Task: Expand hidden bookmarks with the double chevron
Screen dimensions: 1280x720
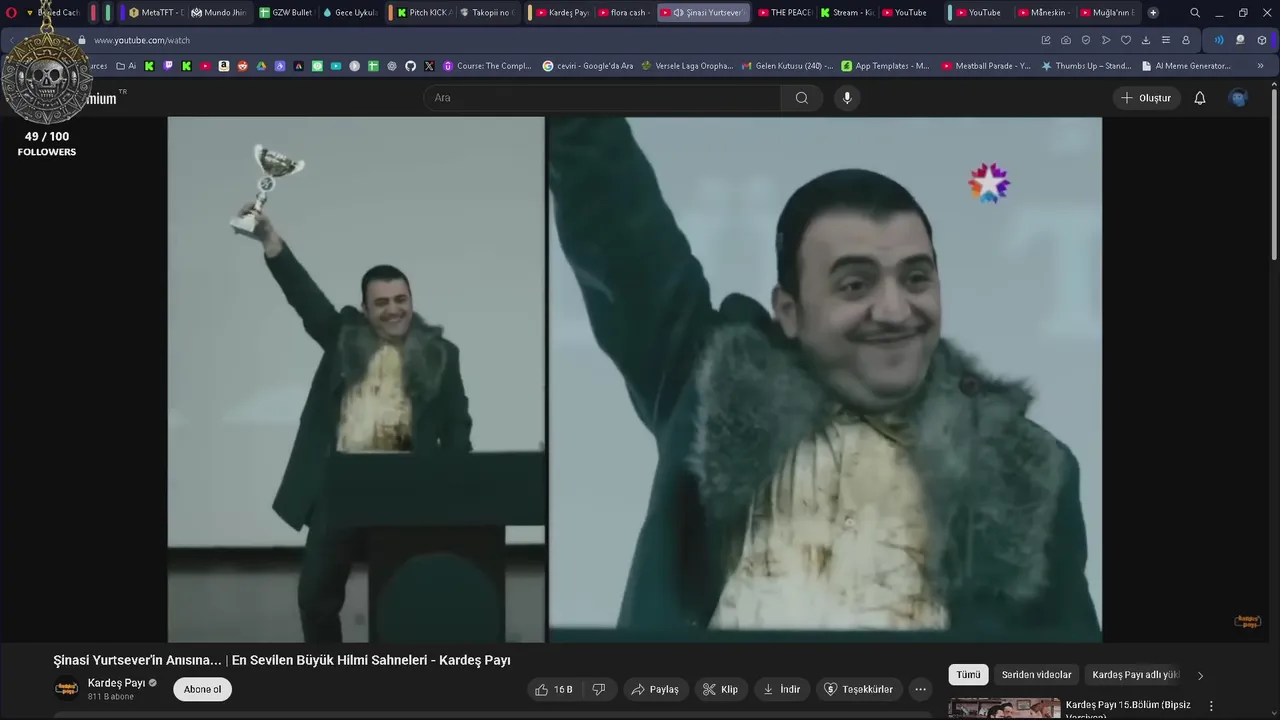Action: coord(1260,66)
